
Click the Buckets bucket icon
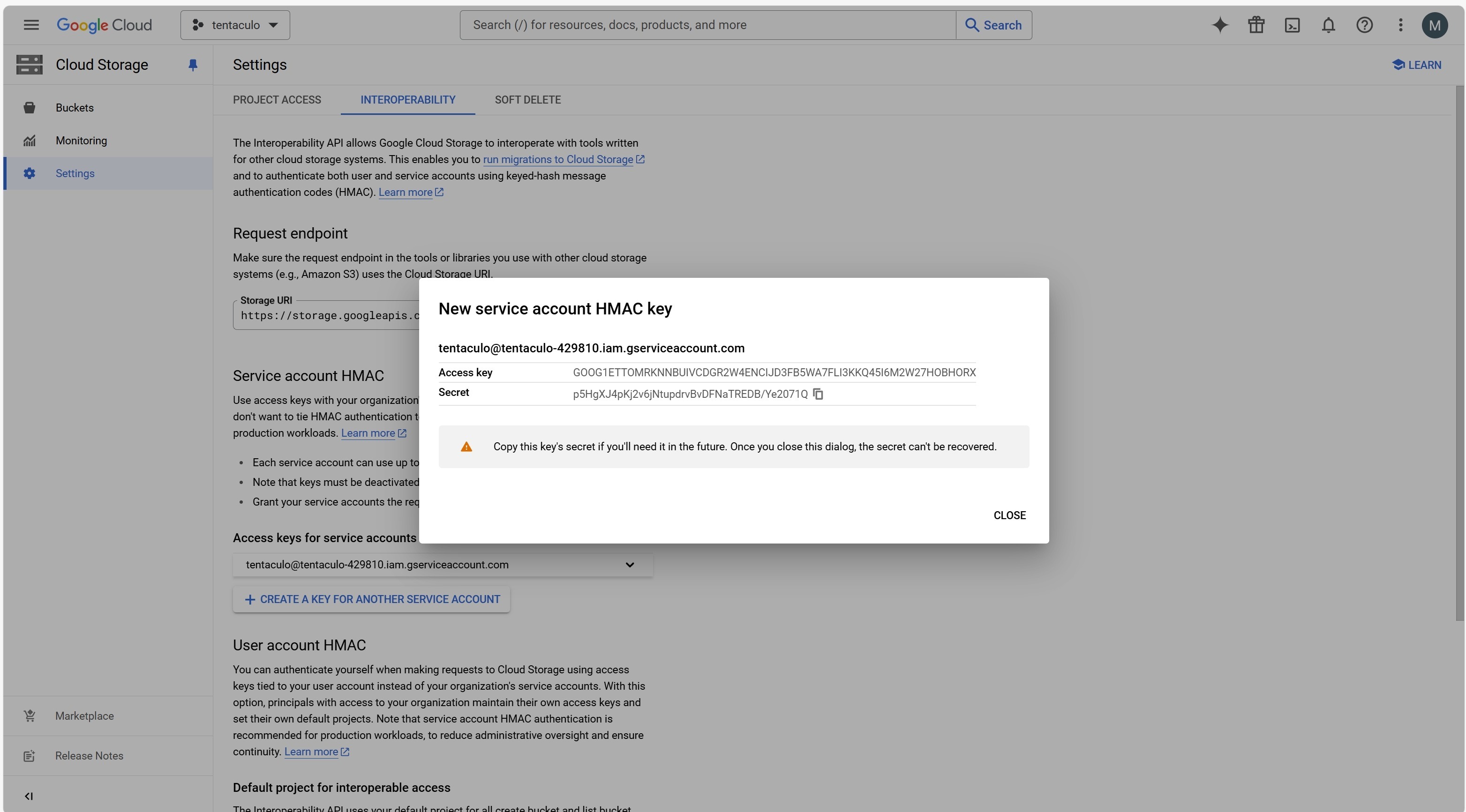(x=30, y=107)
